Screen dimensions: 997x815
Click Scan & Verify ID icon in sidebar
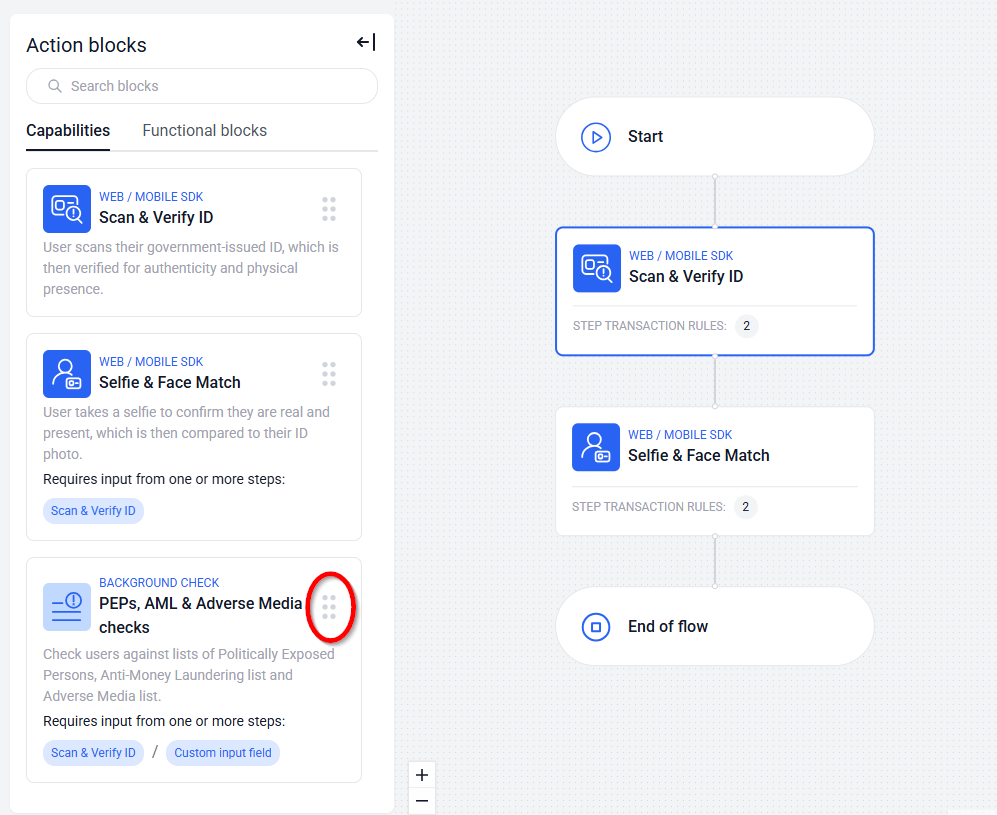(67, 209)
